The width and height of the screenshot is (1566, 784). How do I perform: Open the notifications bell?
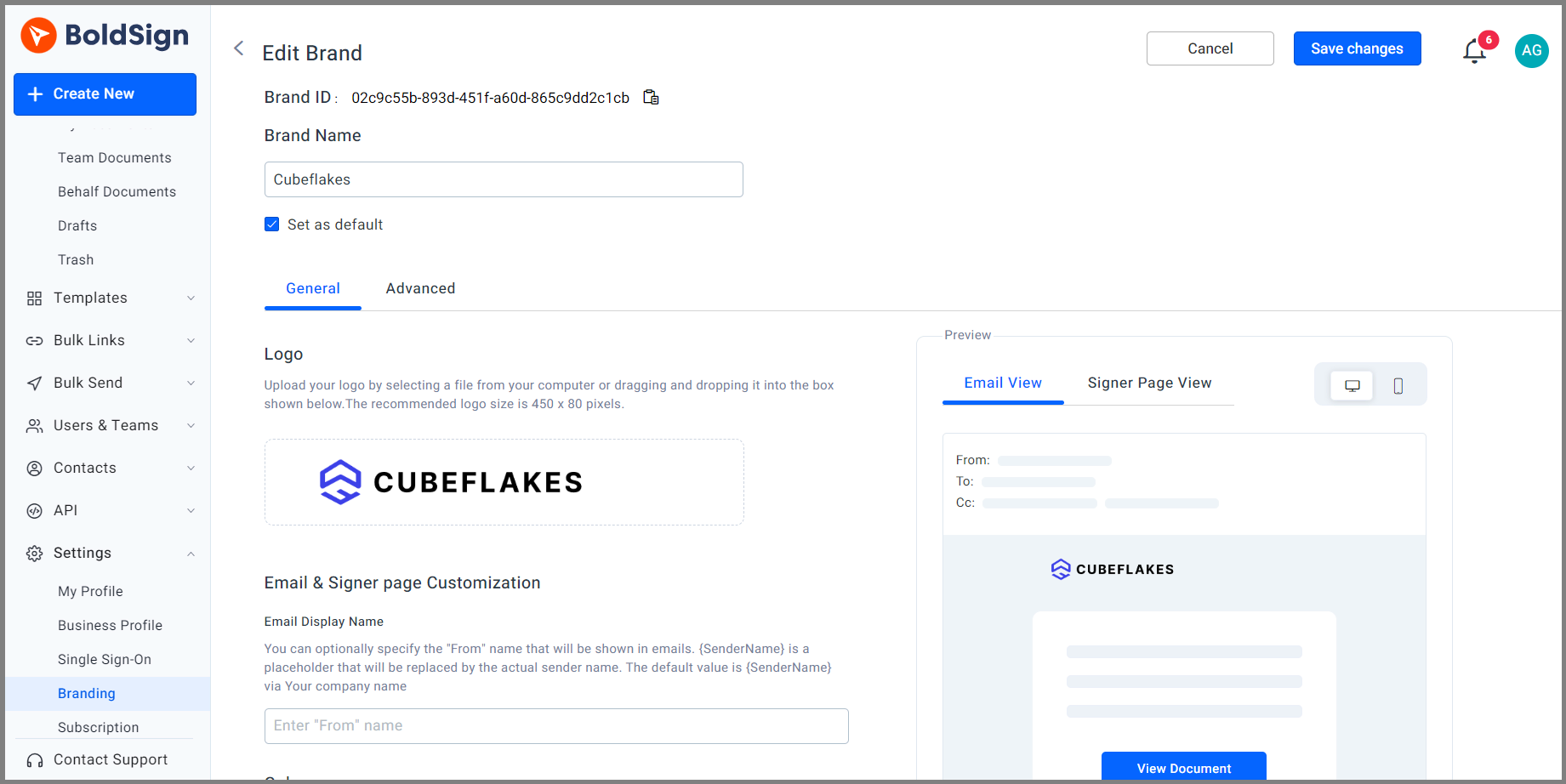[x=1474, y=51]
